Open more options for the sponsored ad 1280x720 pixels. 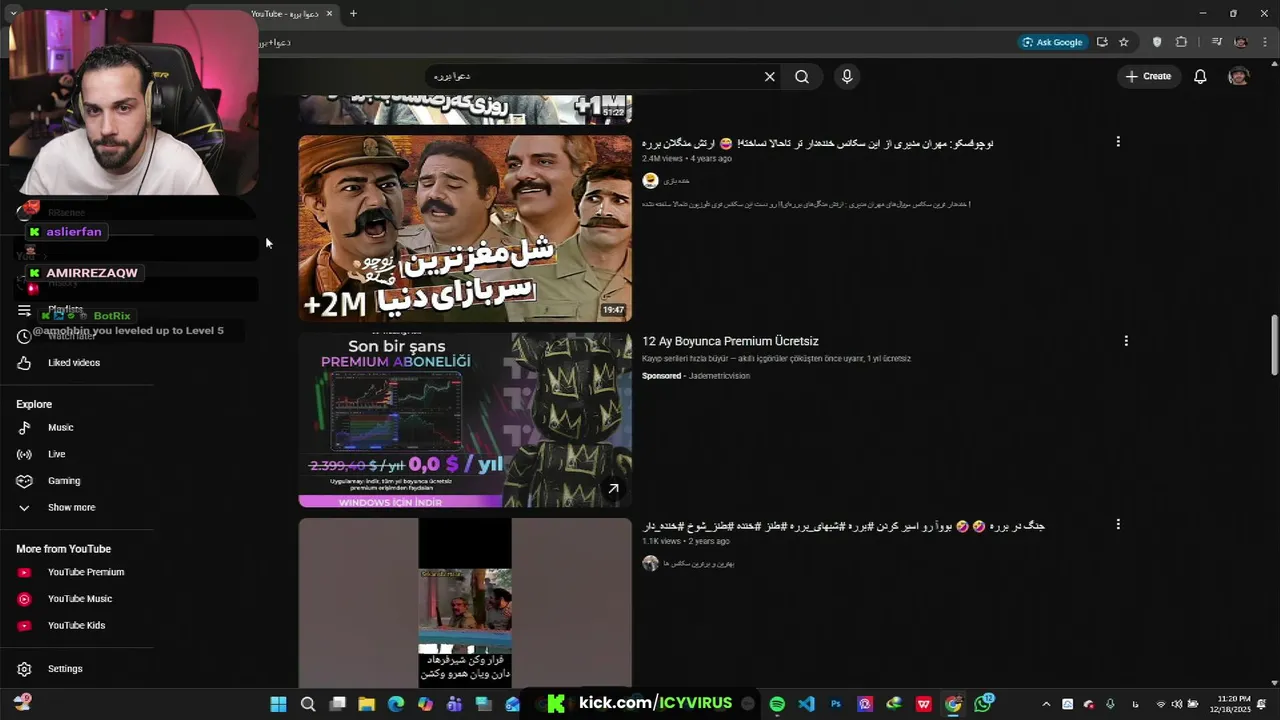1126,341
